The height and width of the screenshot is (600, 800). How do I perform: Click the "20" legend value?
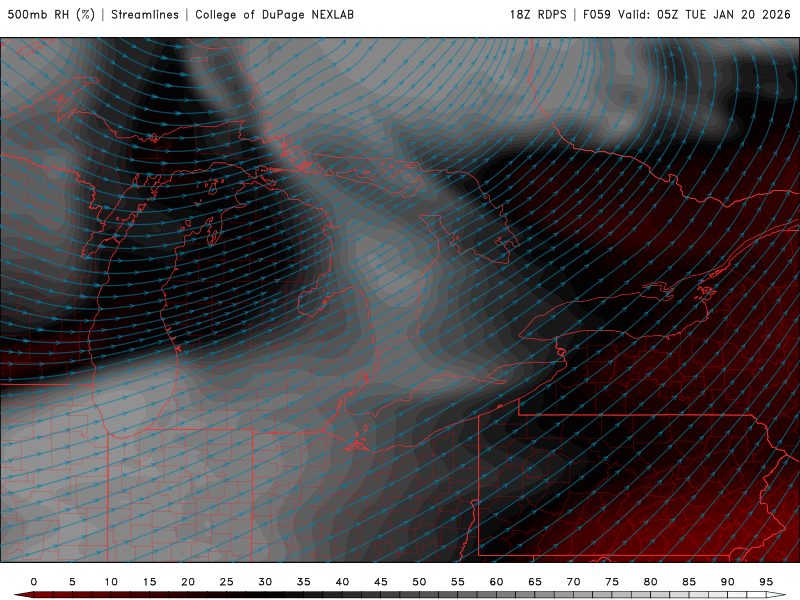pyautogui.click(x=188, y=582)
